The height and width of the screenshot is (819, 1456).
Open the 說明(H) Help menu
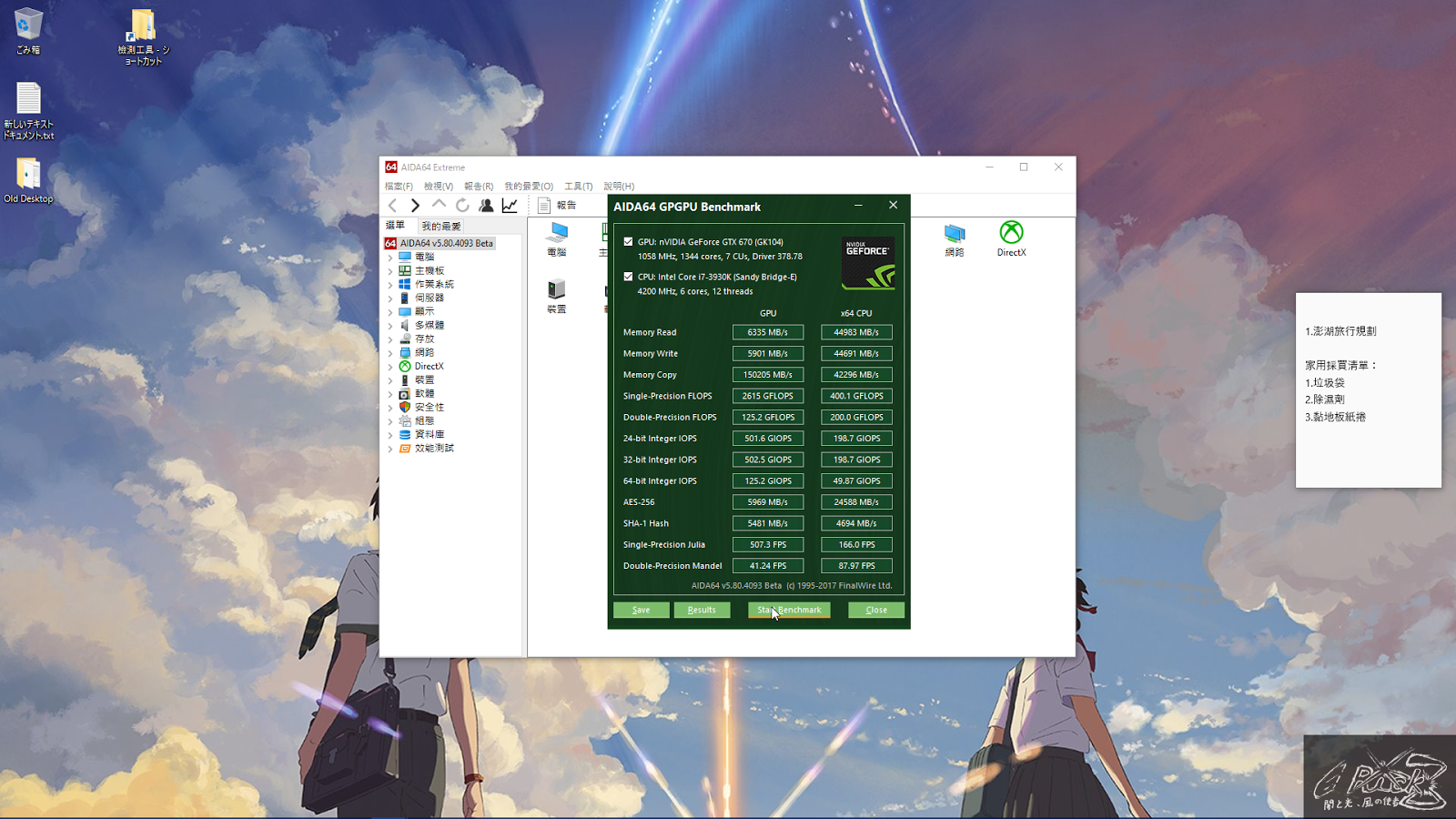pos(619,187)
